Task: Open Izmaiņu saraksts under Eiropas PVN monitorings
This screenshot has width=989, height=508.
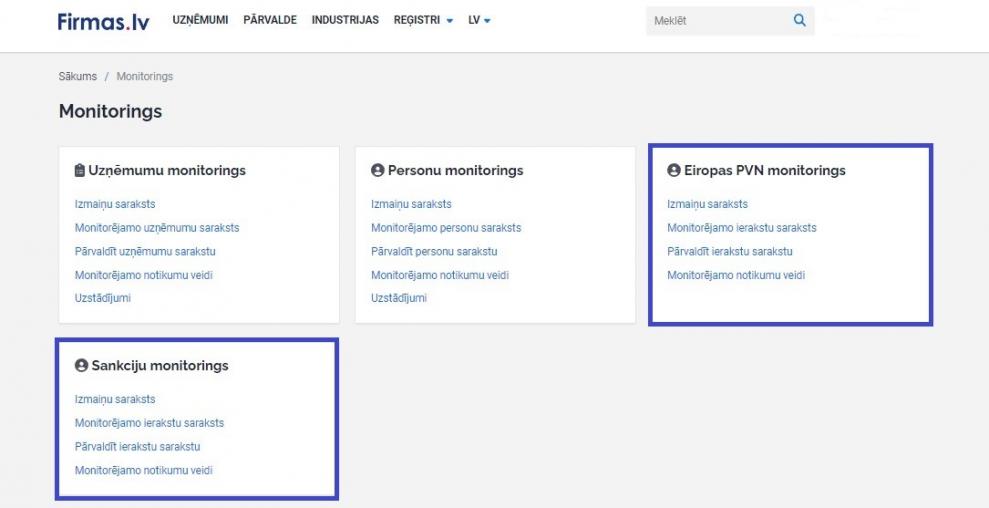Action: (x=707, y=204)
